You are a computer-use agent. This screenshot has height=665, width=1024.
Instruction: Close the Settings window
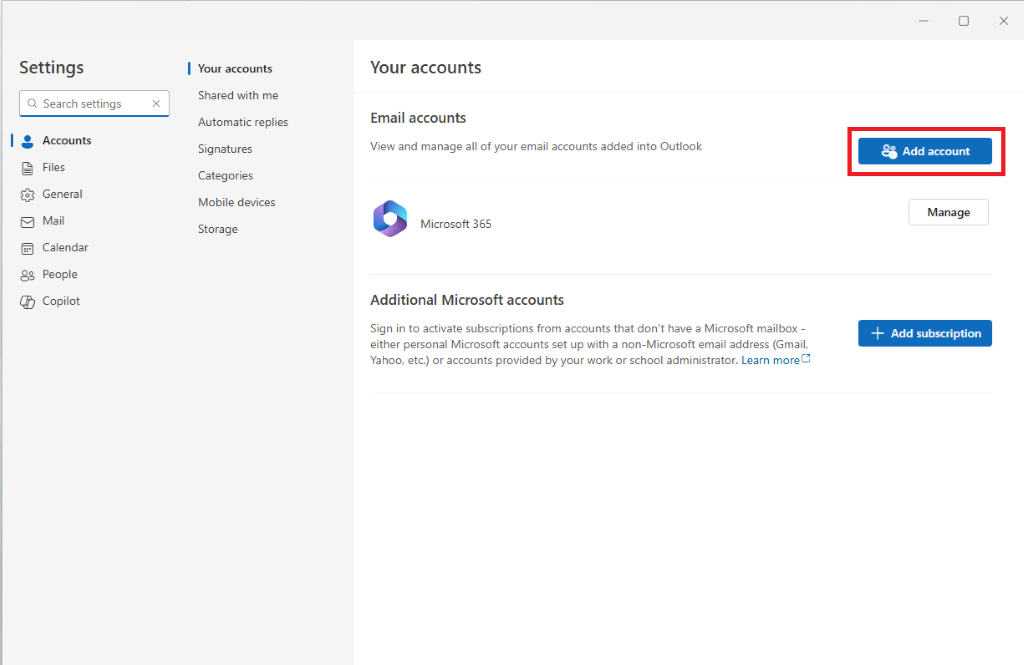[x=1004, y=21]
